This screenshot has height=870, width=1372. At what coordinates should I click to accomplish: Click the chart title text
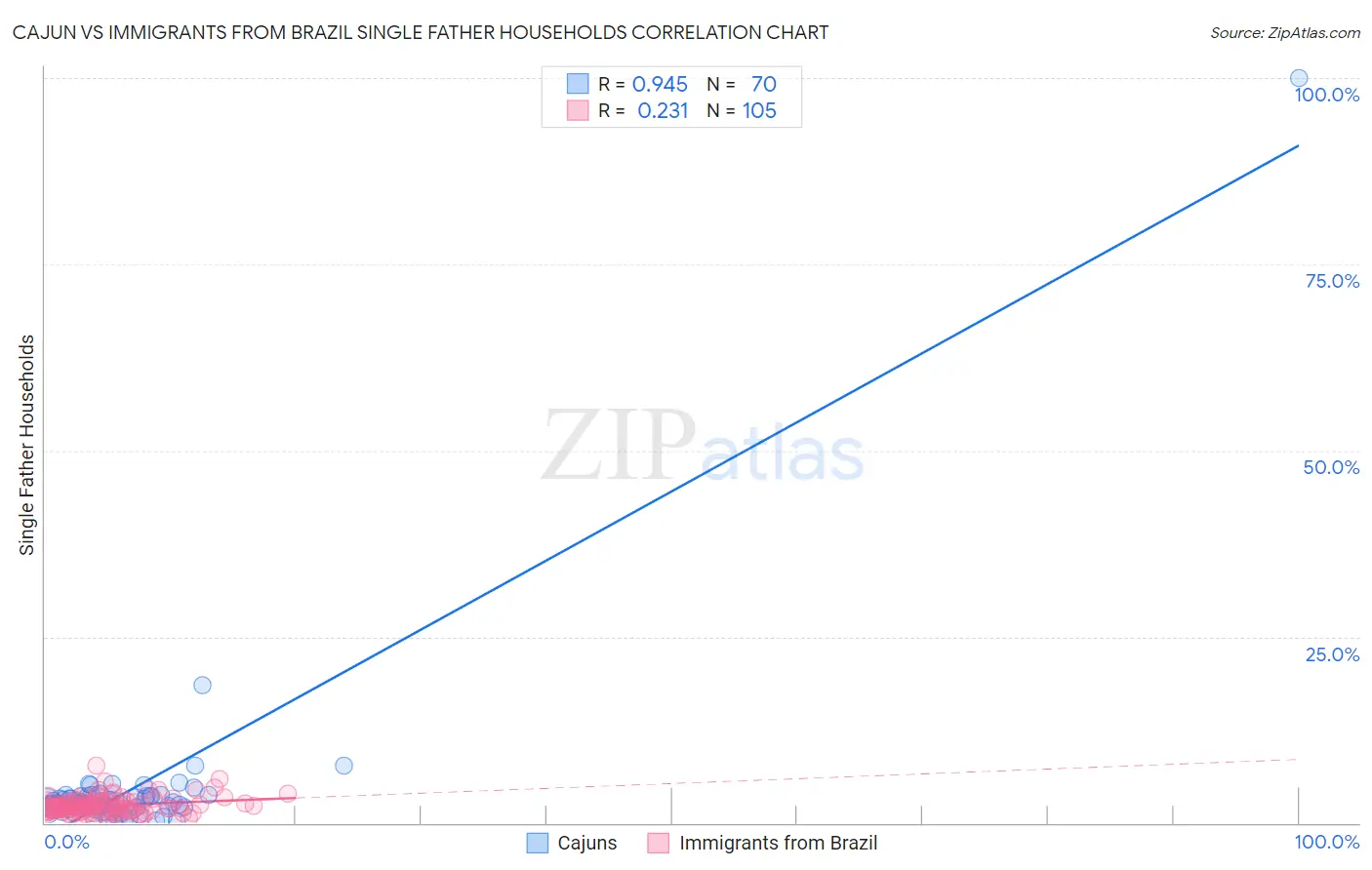(421, 32)
